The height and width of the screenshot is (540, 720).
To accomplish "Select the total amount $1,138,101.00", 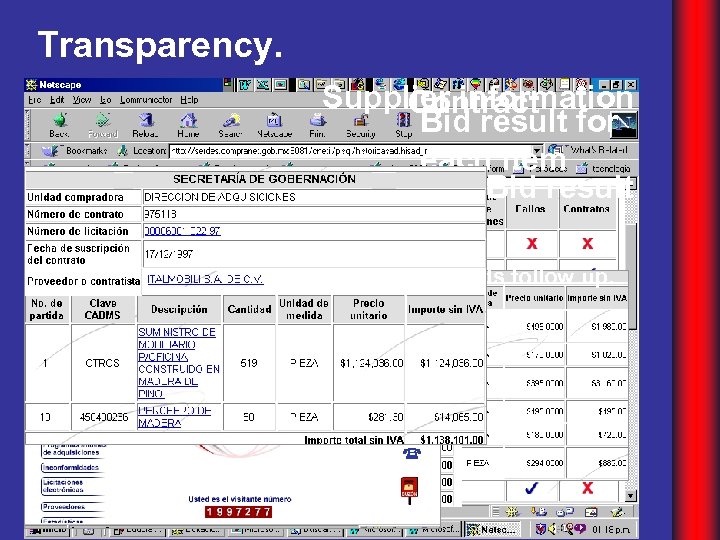I will click(452, 440).
